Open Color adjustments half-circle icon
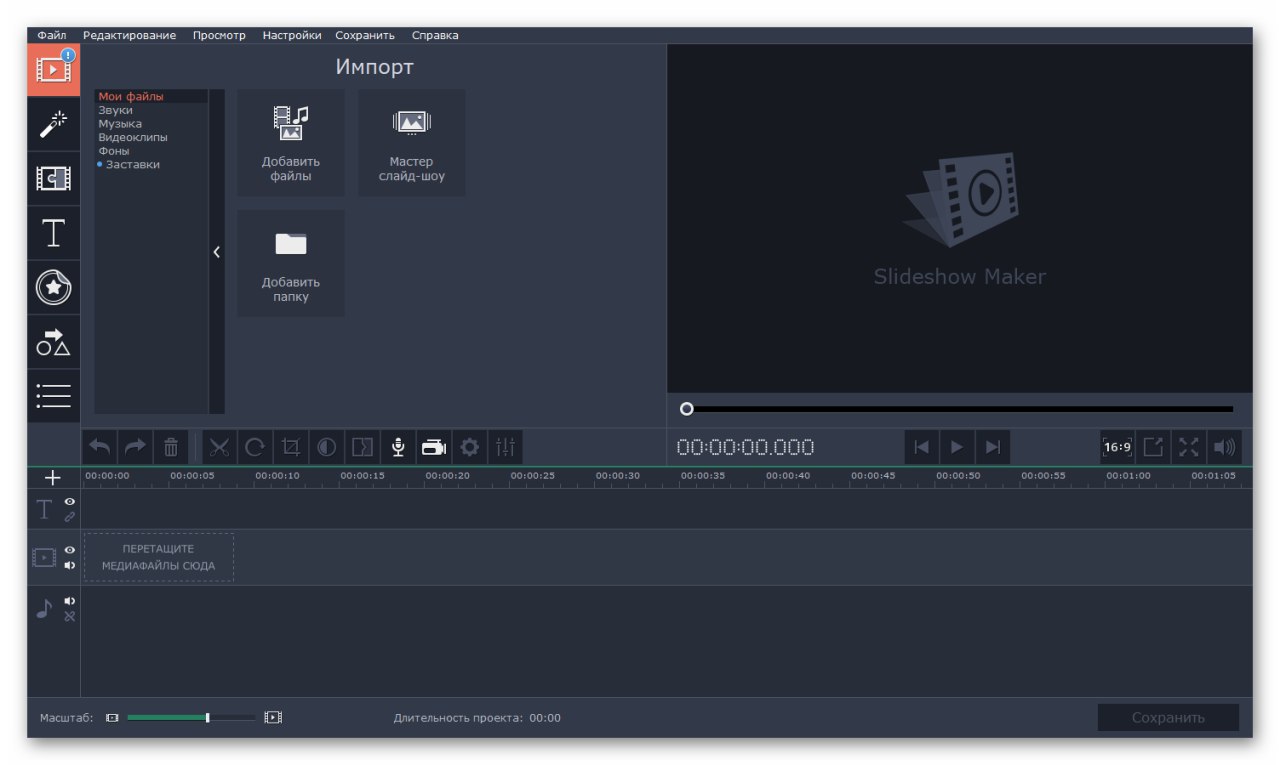The height and width of the screenshot is (765, 1280). pyautogui.click(x=327, y=447)
